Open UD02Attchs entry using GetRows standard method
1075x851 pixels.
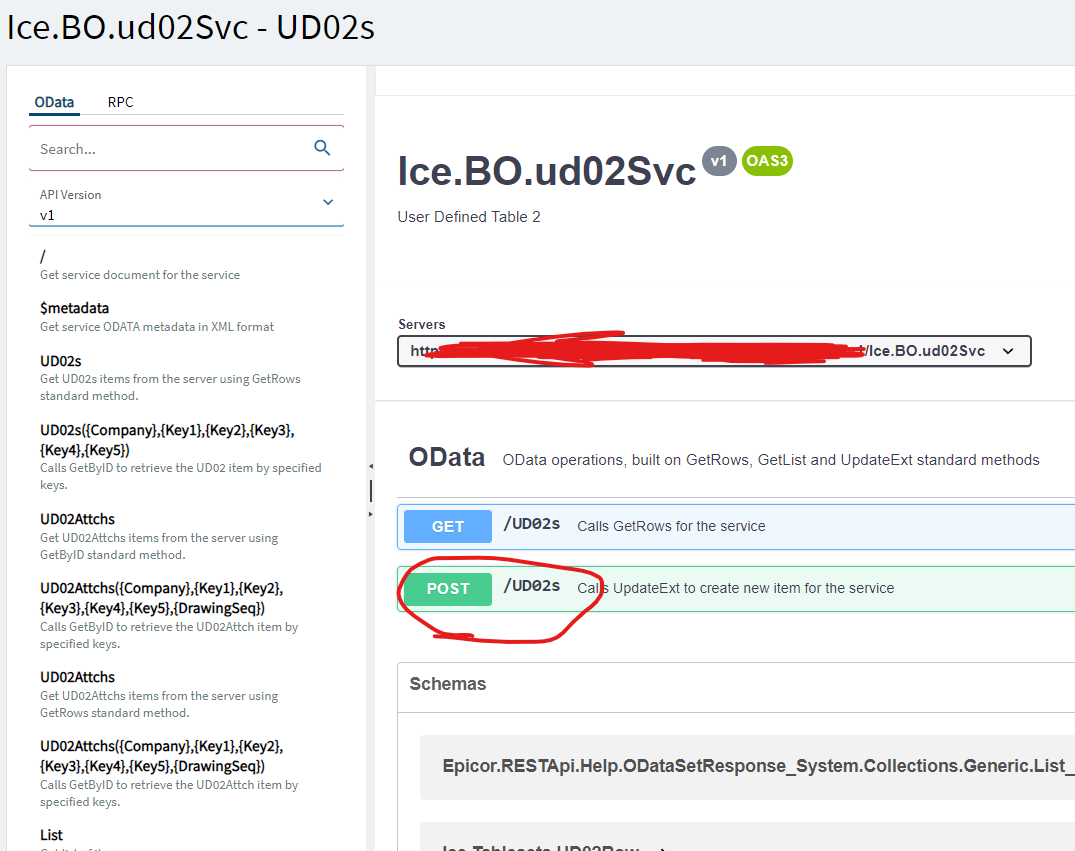click(159, 694)
